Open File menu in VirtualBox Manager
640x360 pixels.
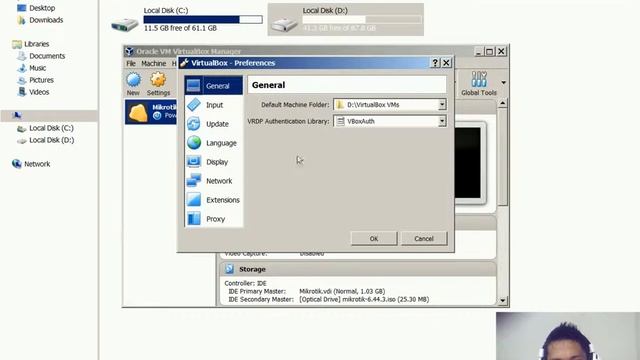[131, 63]
